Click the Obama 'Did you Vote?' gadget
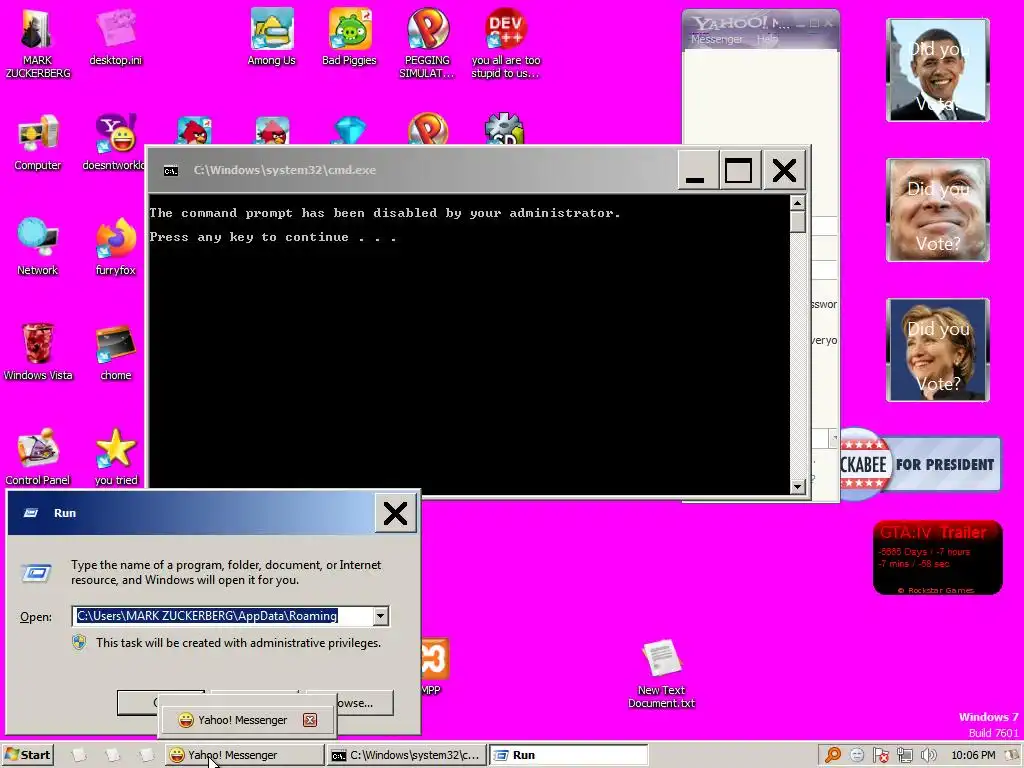Viewport: 1024px width, 768px height. (938, 70)
